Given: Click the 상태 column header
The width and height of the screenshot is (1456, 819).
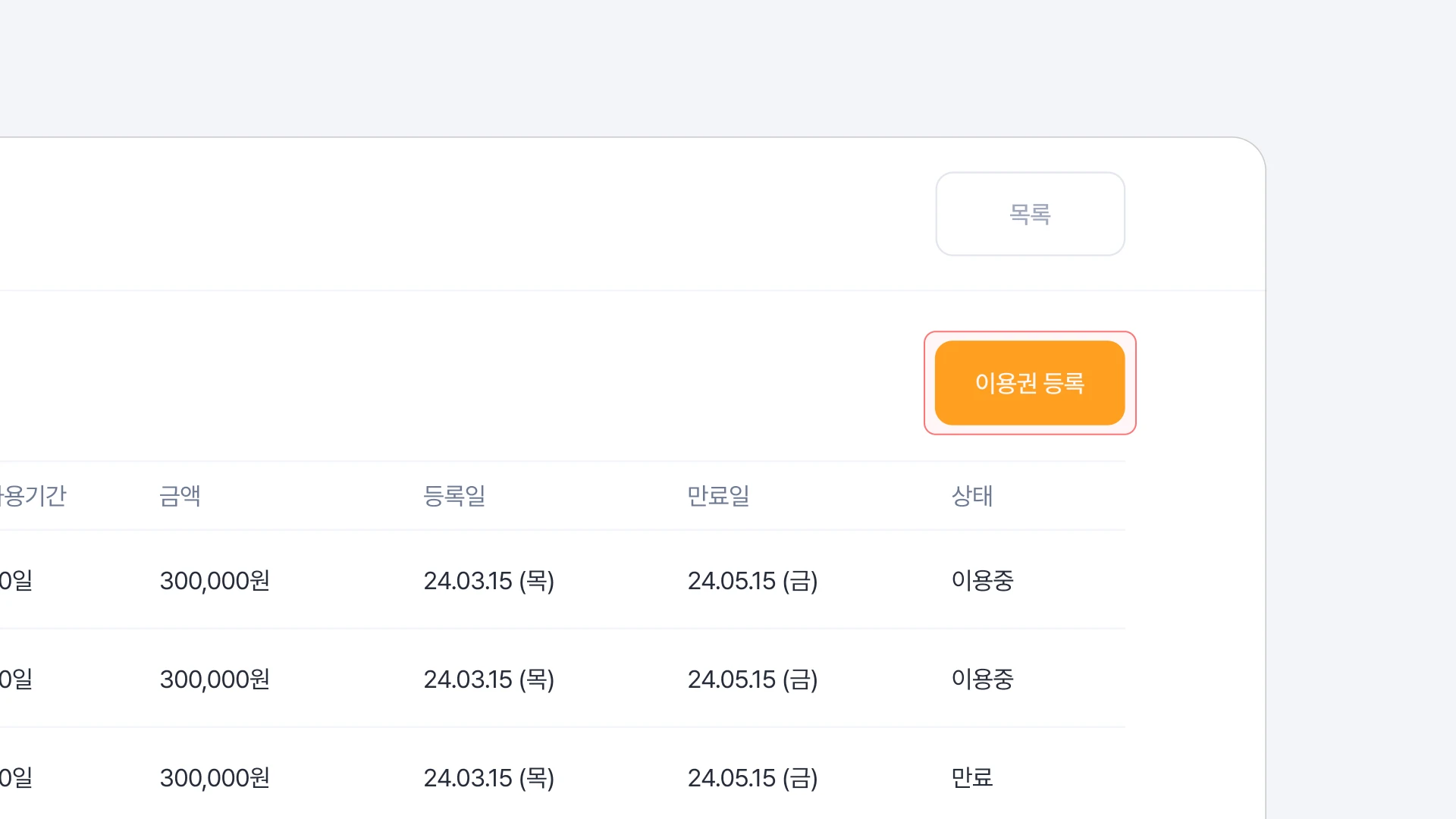Looking at the screenshot, I should point(972,496).
